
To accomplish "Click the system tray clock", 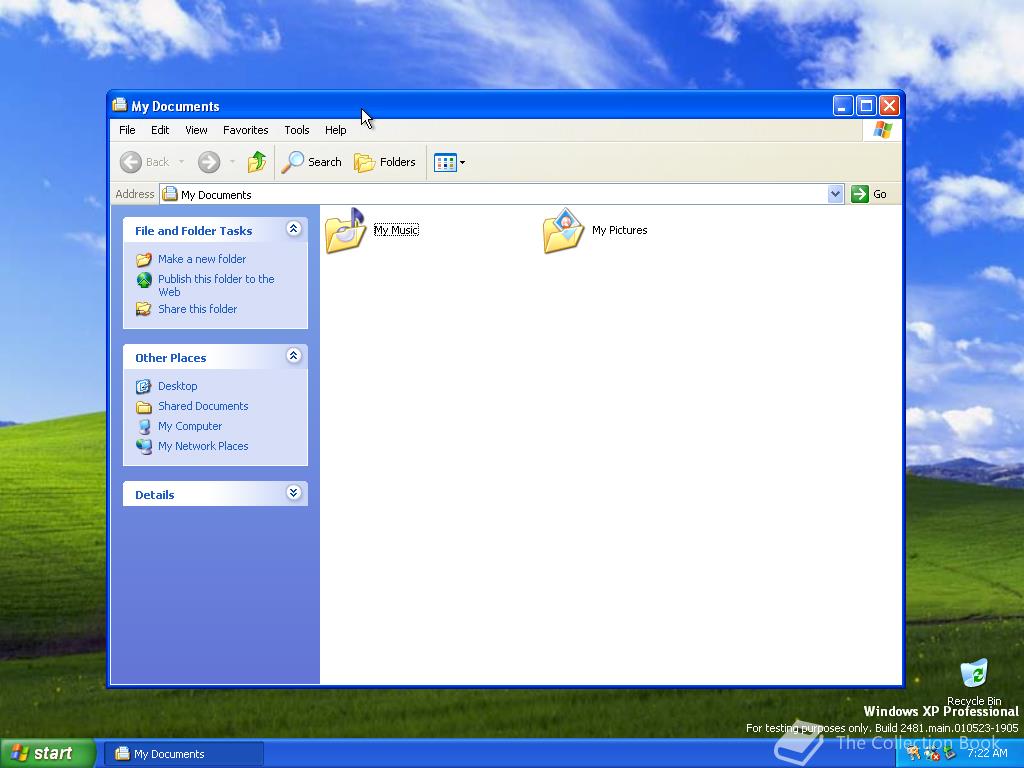I will point(987,753).
